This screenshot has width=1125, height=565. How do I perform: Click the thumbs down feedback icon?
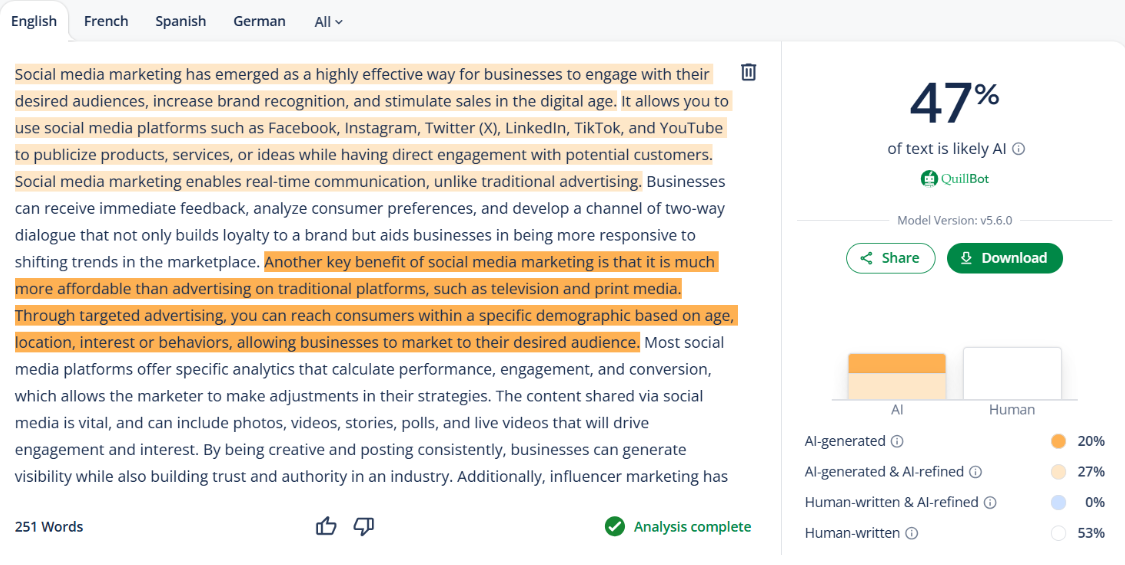pos(364,526)
